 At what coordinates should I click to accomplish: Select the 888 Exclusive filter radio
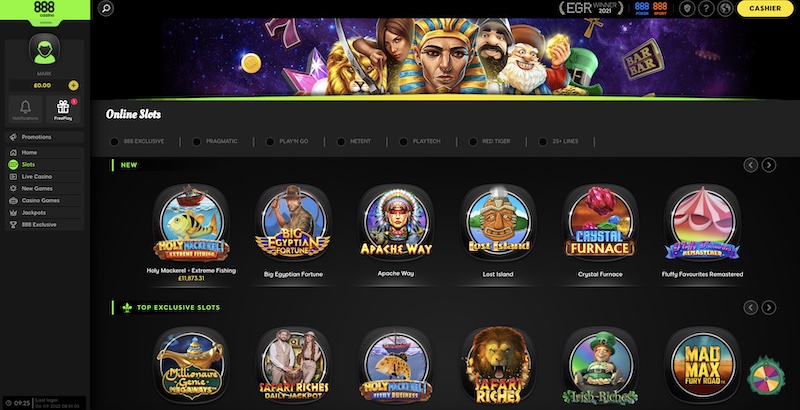click(x=114, y=142)
